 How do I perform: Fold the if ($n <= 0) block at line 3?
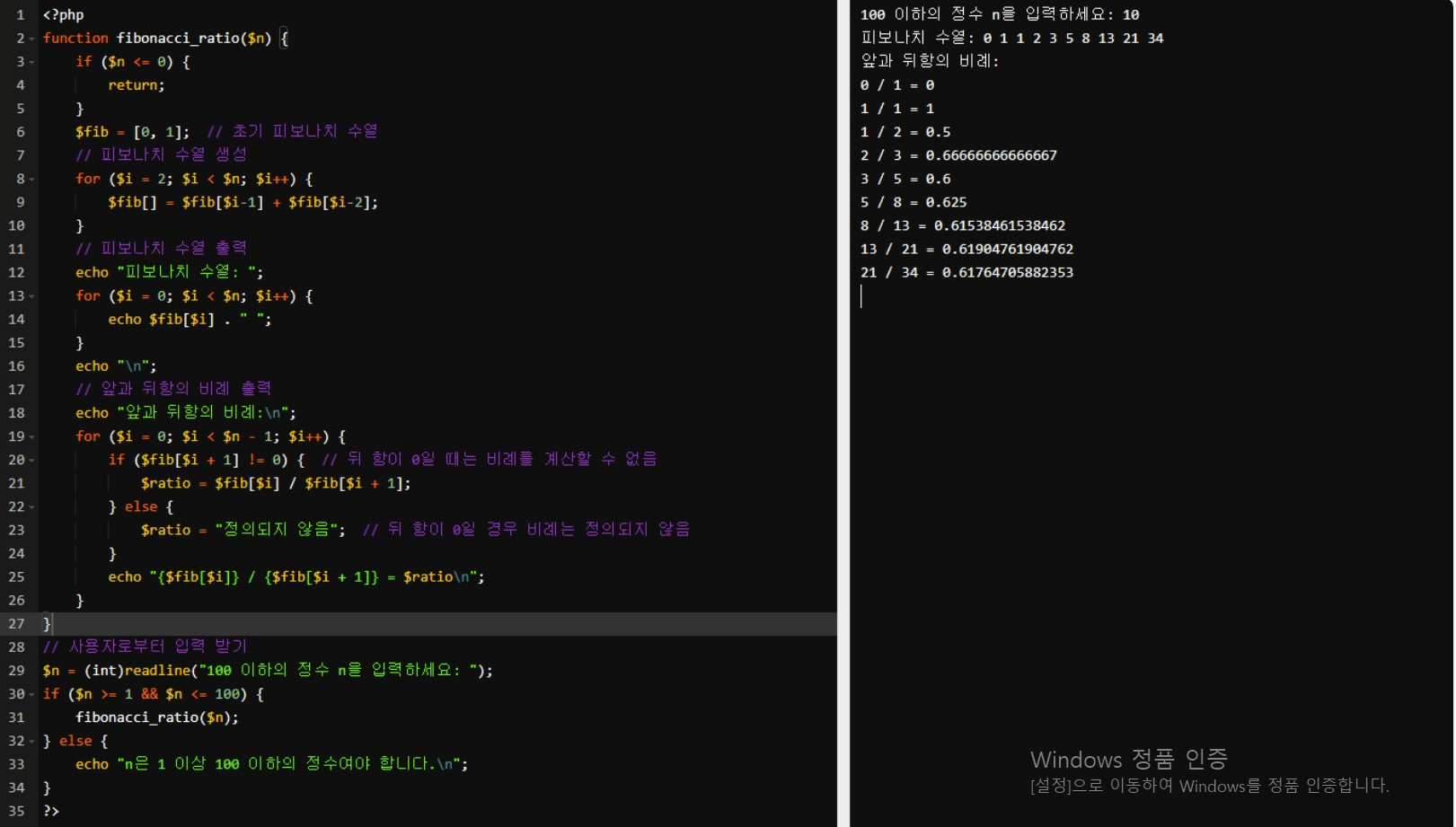[x=32, y=62]
